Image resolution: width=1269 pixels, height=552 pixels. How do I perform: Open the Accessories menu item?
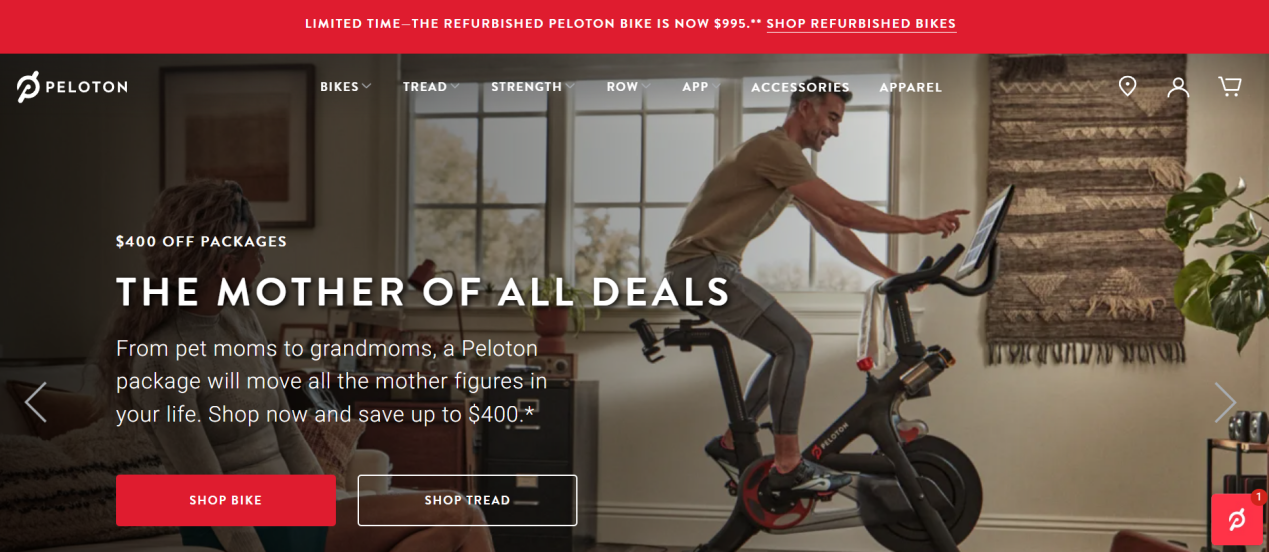point(800,87)
